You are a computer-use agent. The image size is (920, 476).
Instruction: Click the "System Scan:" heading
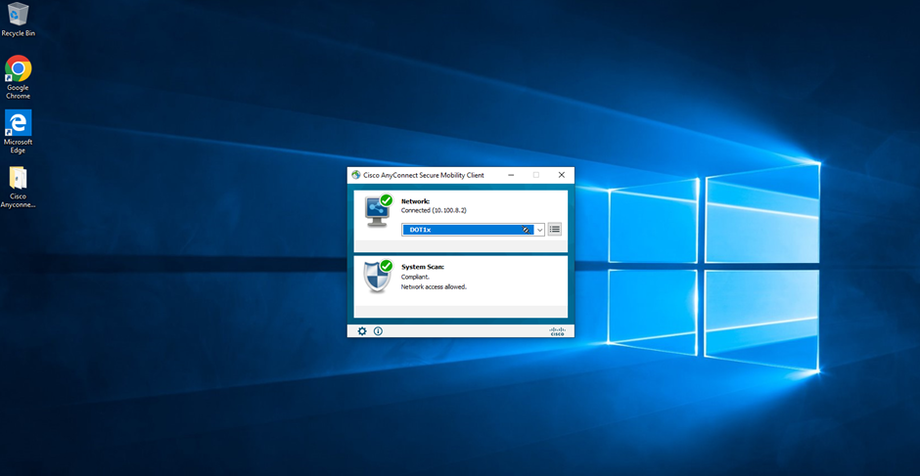coord(422,267)
